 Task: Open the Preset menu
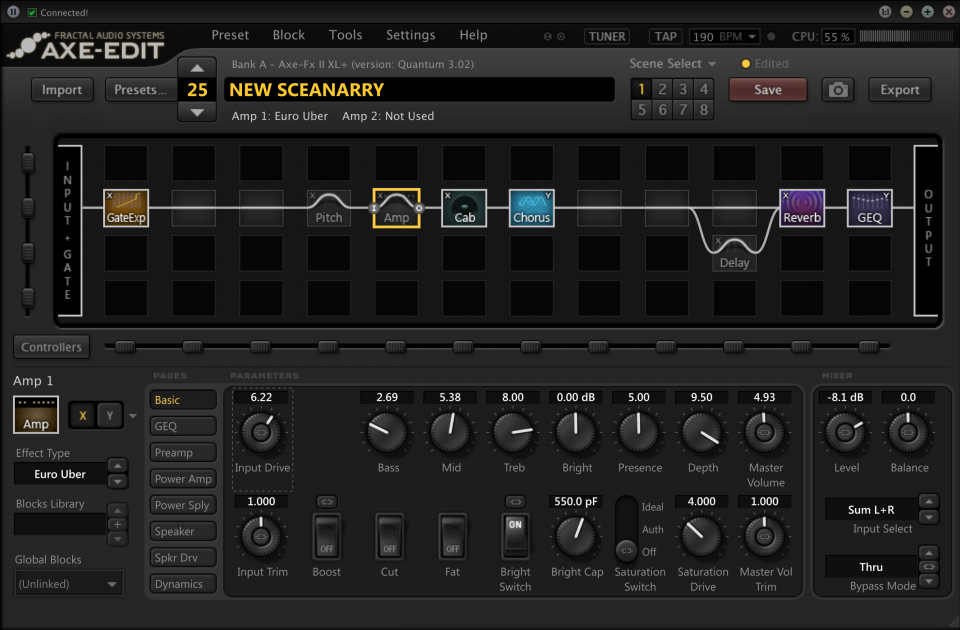tap(230, 35)
